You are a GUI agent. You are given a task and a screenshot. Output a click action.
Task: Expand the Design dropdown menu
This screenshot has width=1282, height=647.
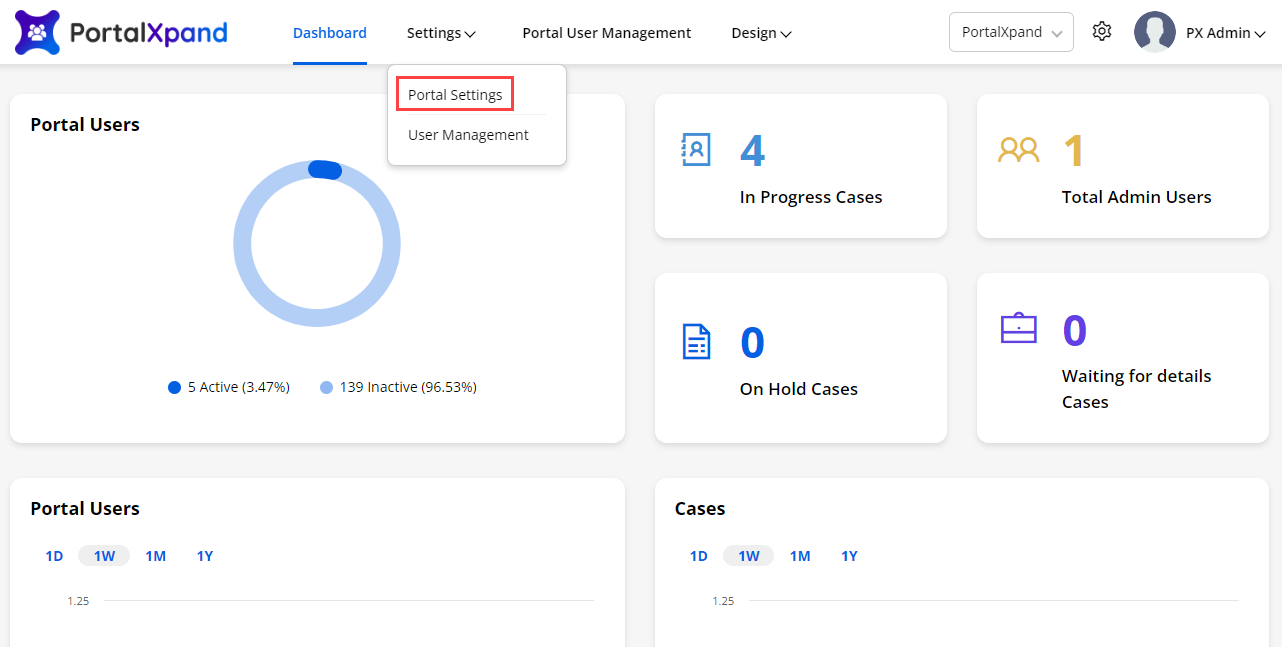coord(761,33)
